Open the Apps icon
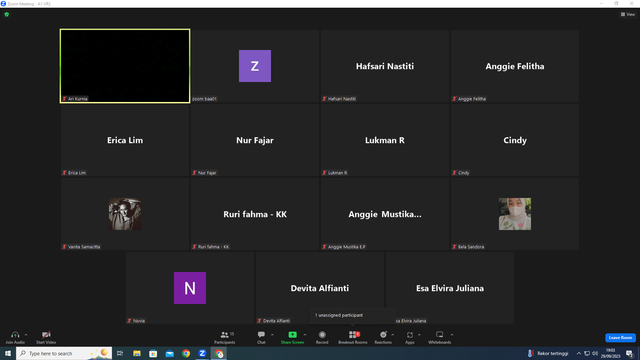640x360 pixels. pos(410,335)
